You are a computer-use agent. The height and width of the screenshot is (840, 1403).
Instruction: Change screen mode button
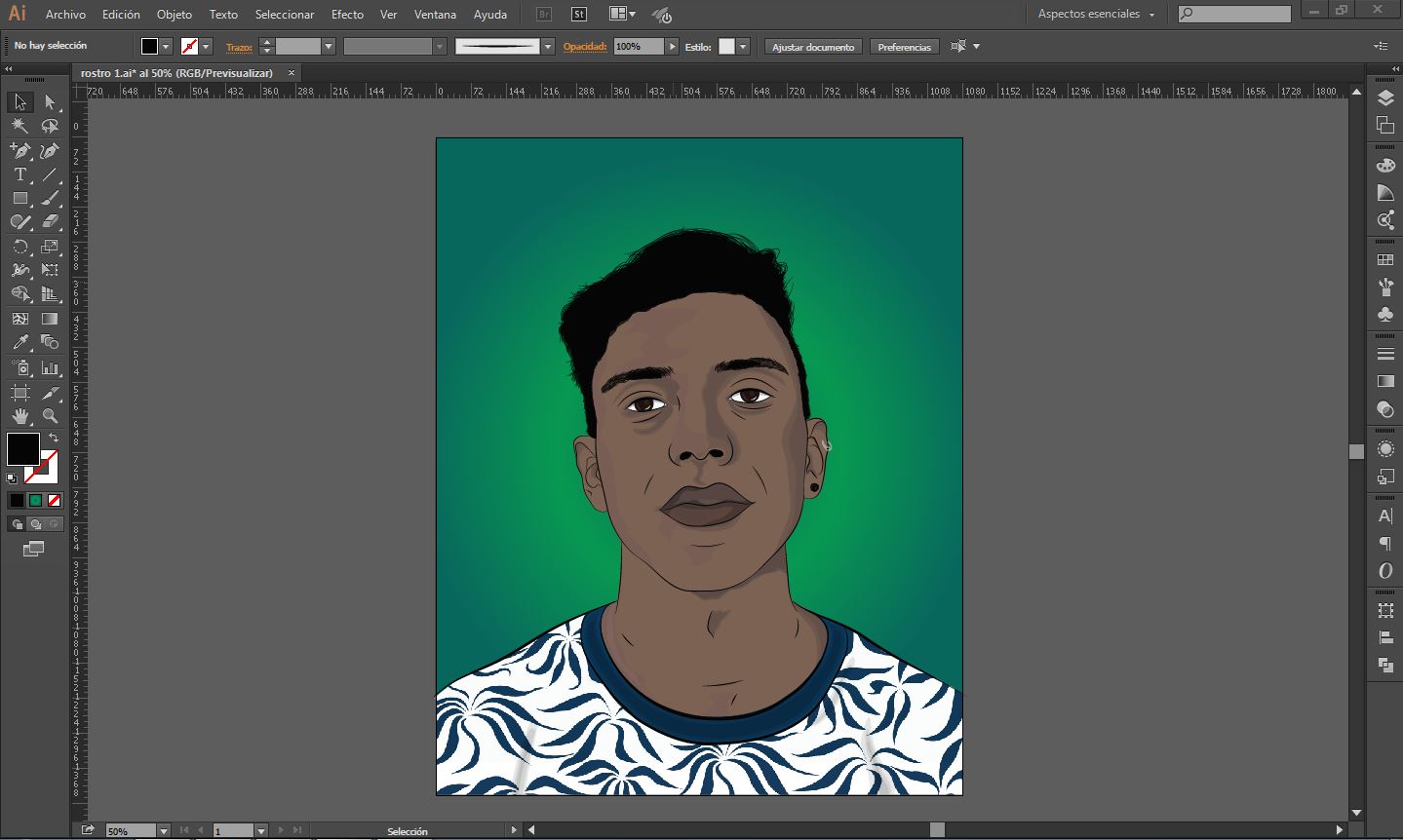33,550
